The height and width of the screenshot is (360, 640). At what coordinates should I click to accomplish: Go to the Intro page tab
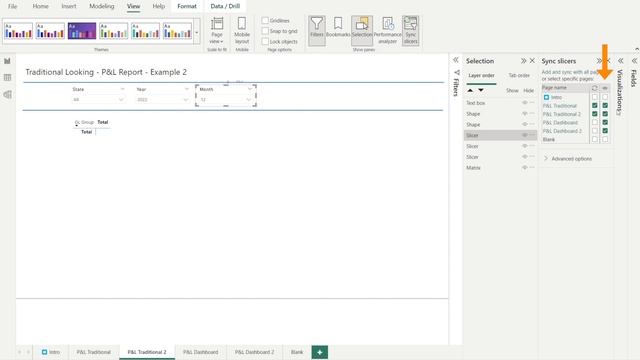pos(51,352)
